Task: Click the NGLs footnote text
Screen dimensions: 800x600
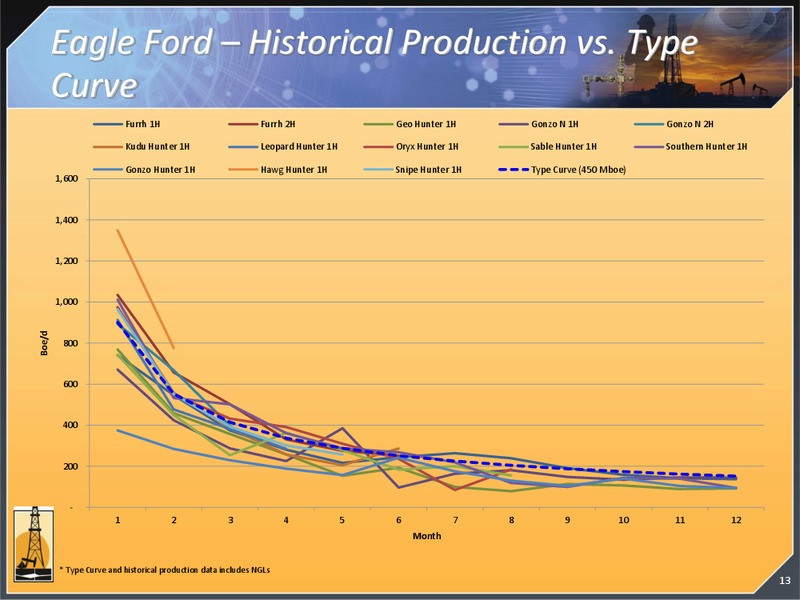Action: pos(165,569)
